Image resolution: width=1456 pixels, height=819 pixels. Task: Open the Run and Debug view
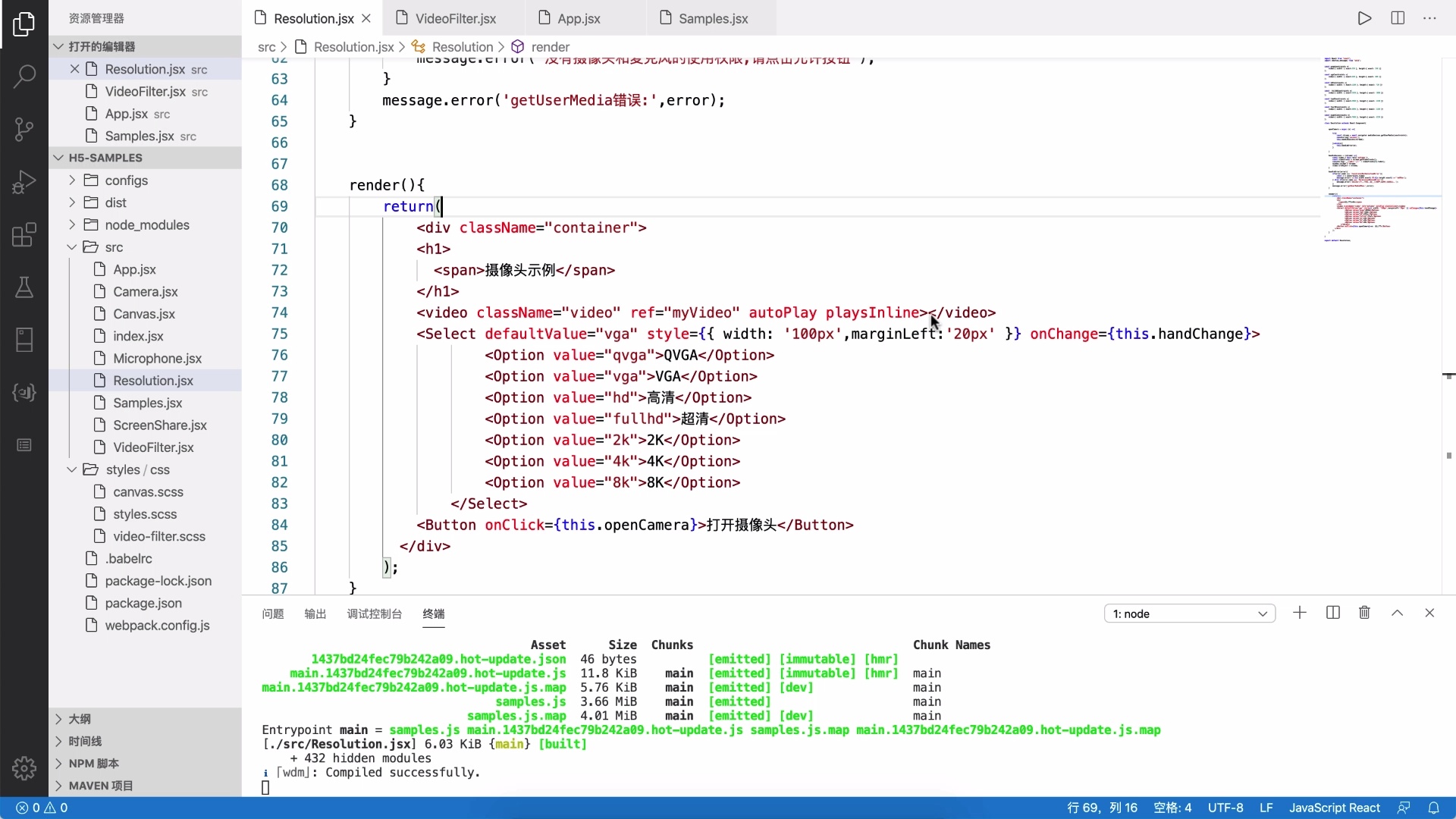(24, 182)
